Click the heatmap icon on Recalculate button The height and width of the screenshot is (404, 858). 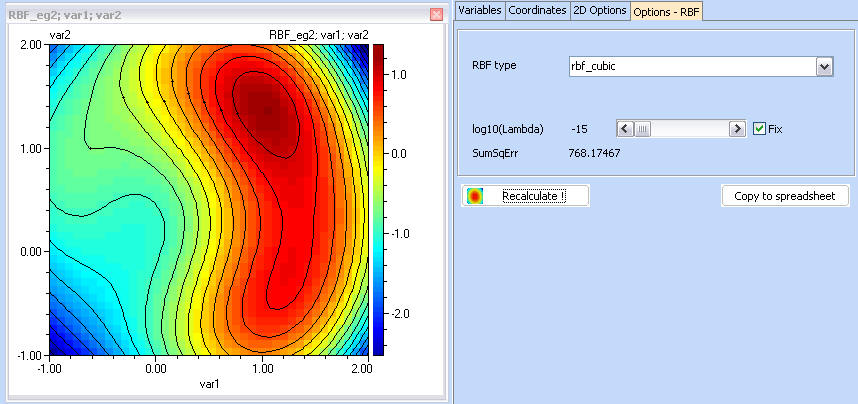(x=476, y=196)
